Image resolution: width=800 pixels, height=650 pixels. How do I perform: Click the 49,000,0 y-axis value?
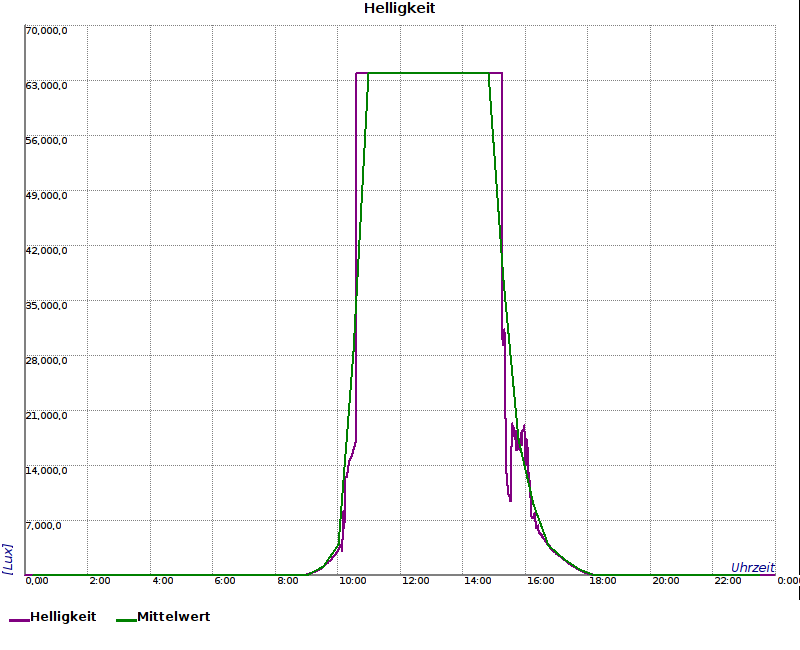click(46, 196)
